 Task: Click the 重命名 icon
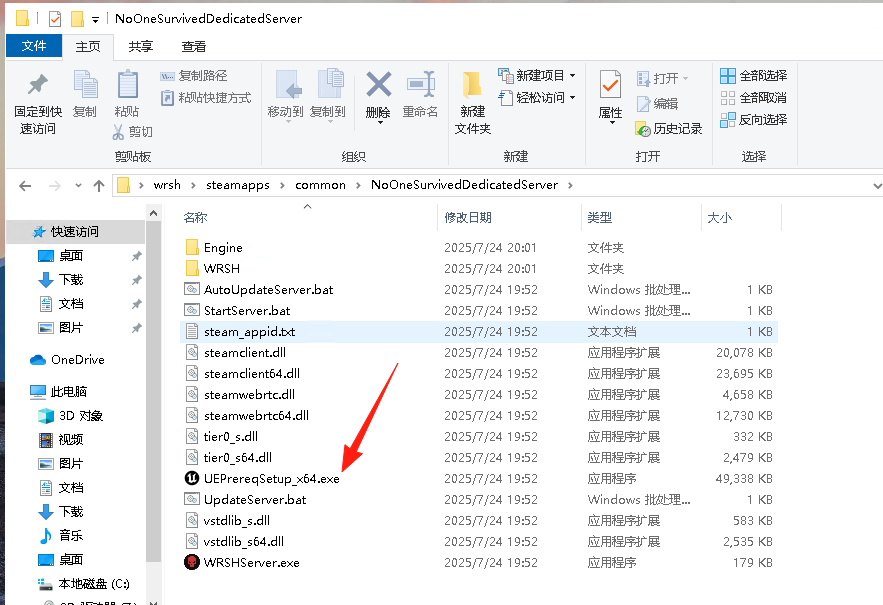(421, 84)
